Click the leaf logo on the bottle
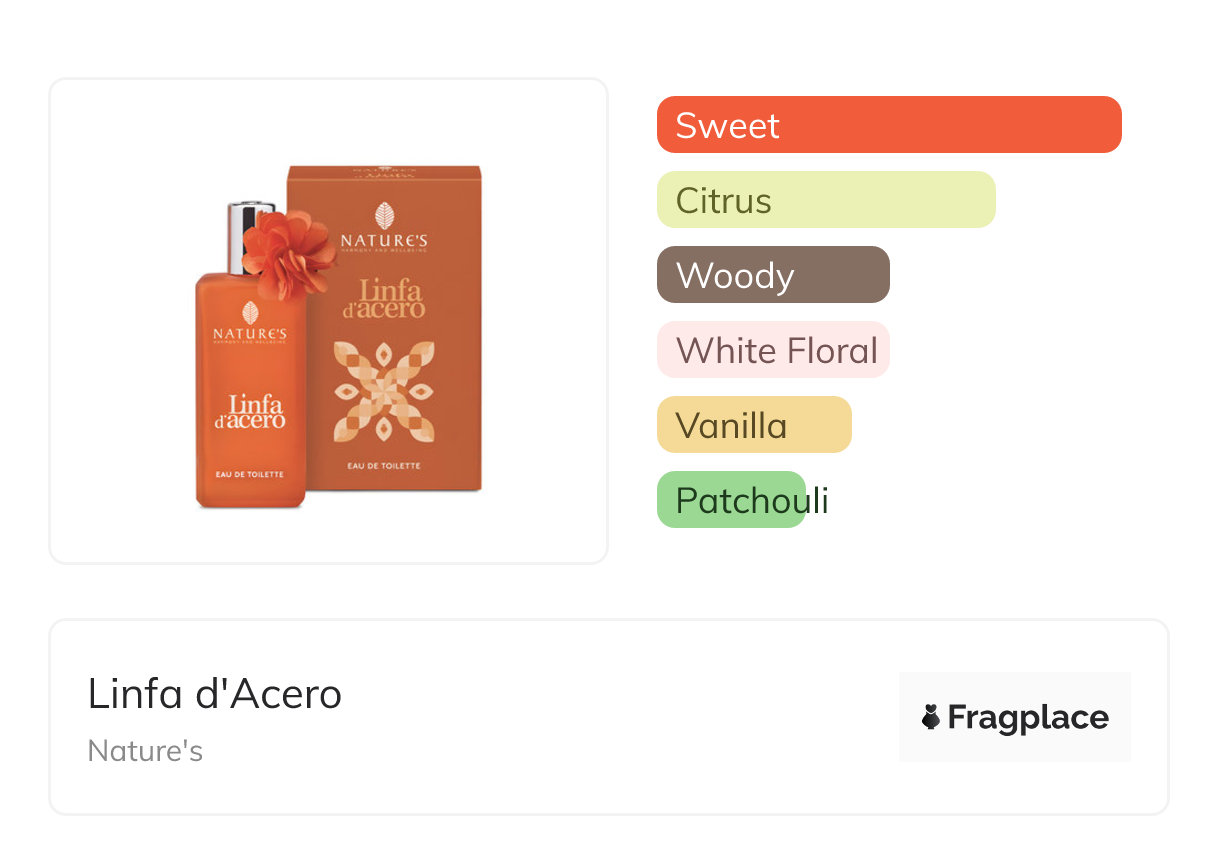The width and height of the screenshot is (1218, 864). pos(249,312)
